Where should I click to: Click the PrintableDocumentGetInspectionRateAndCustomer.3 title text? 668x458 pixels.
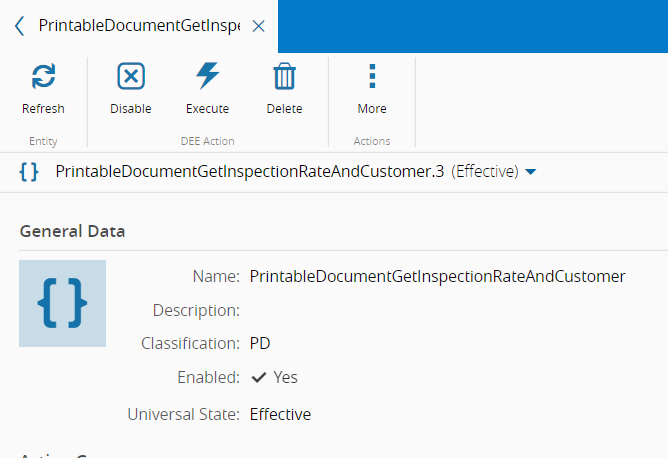pos(250,172)
